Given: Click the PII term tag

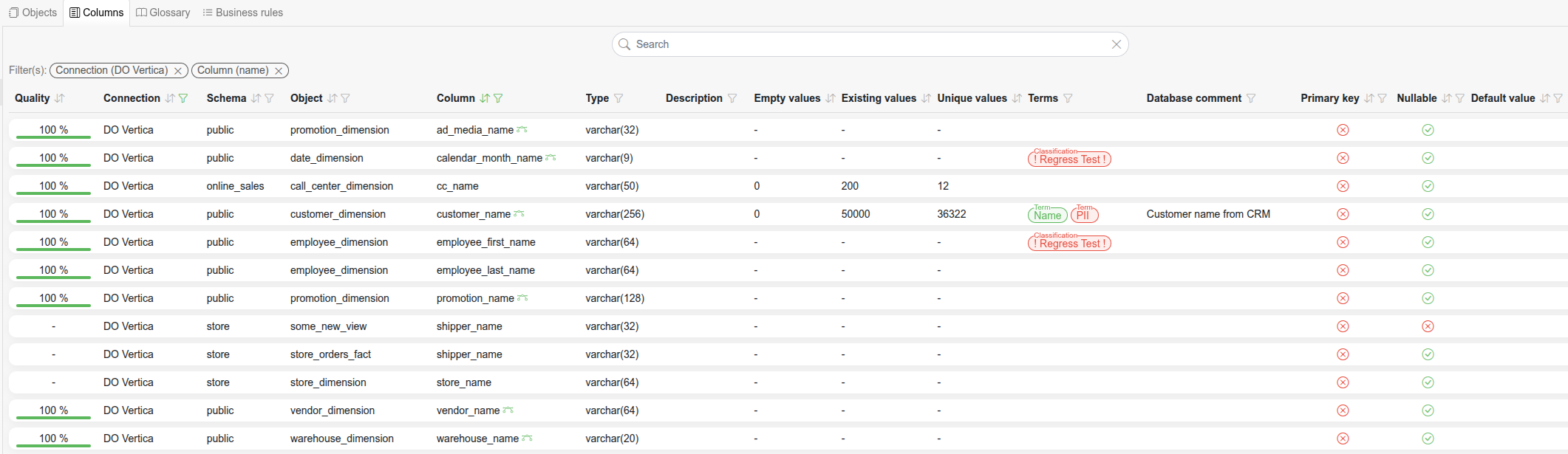Looking at the screenshot, I should (x=1084, y=215).
